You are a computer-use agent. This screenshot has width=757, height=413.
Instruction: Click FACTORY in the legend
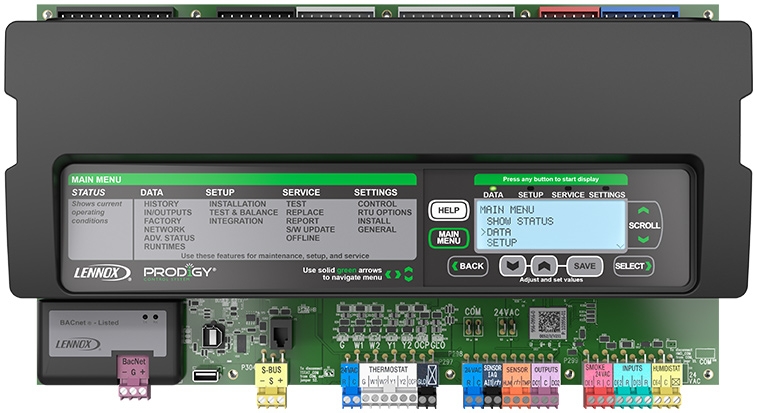[162, 221]
